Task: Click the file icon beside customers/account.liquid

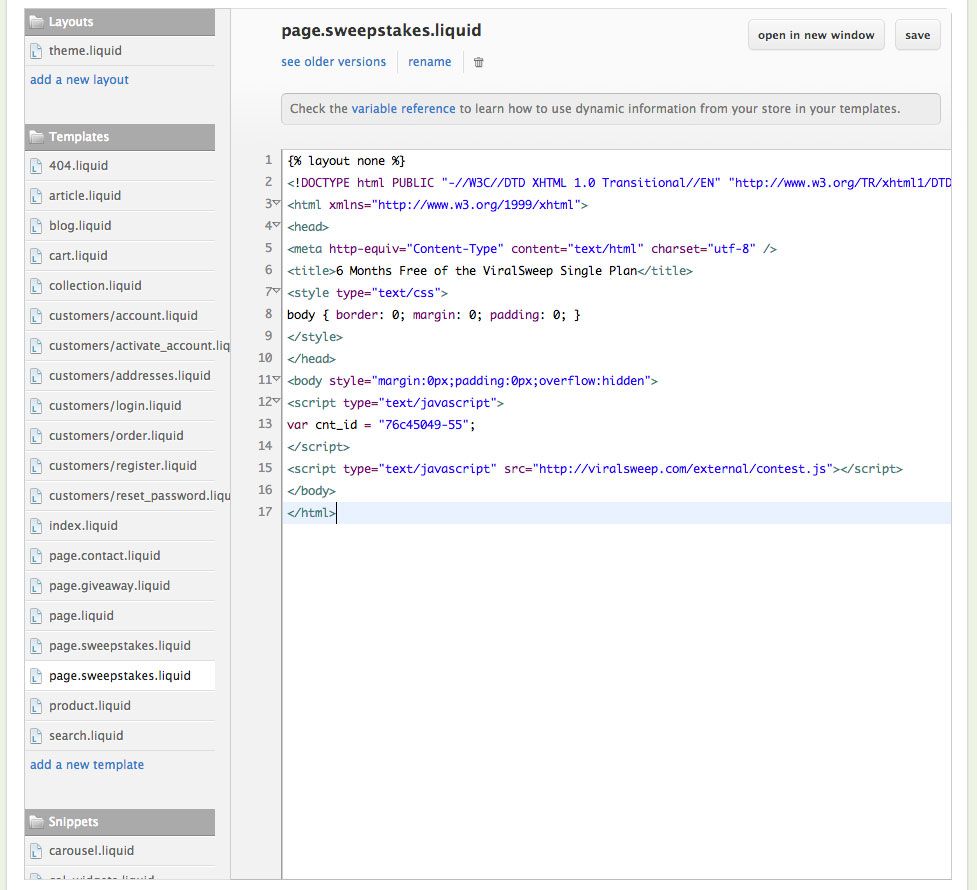Action: (x=36, y=316)
